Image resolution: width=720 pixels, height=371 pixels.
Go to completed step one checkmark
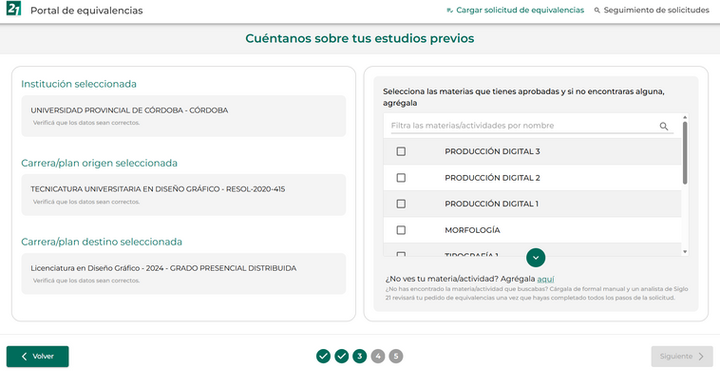coord(323,356)
